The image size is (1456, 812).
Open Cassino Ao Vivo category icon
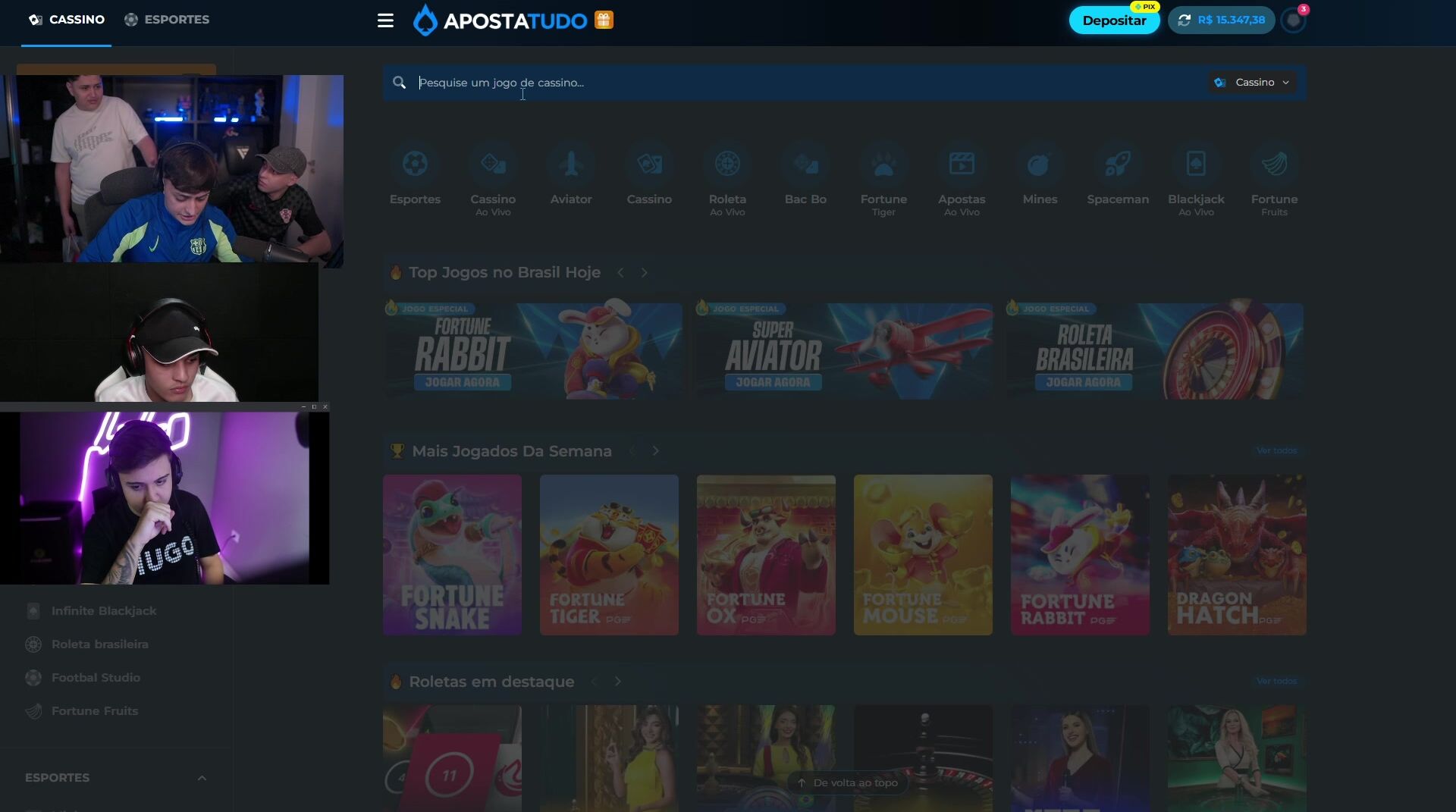point(493,164)
